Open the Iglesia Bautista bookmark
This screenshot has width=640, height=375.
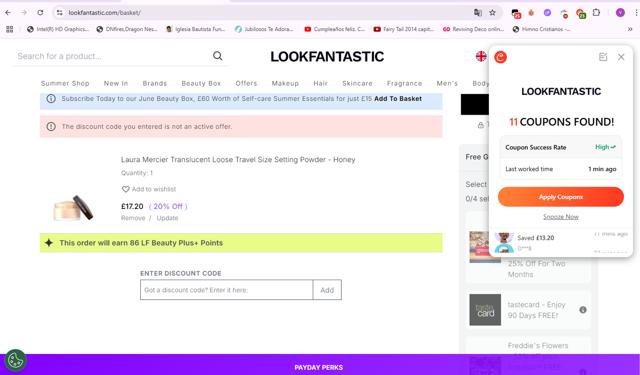point(196,29)
